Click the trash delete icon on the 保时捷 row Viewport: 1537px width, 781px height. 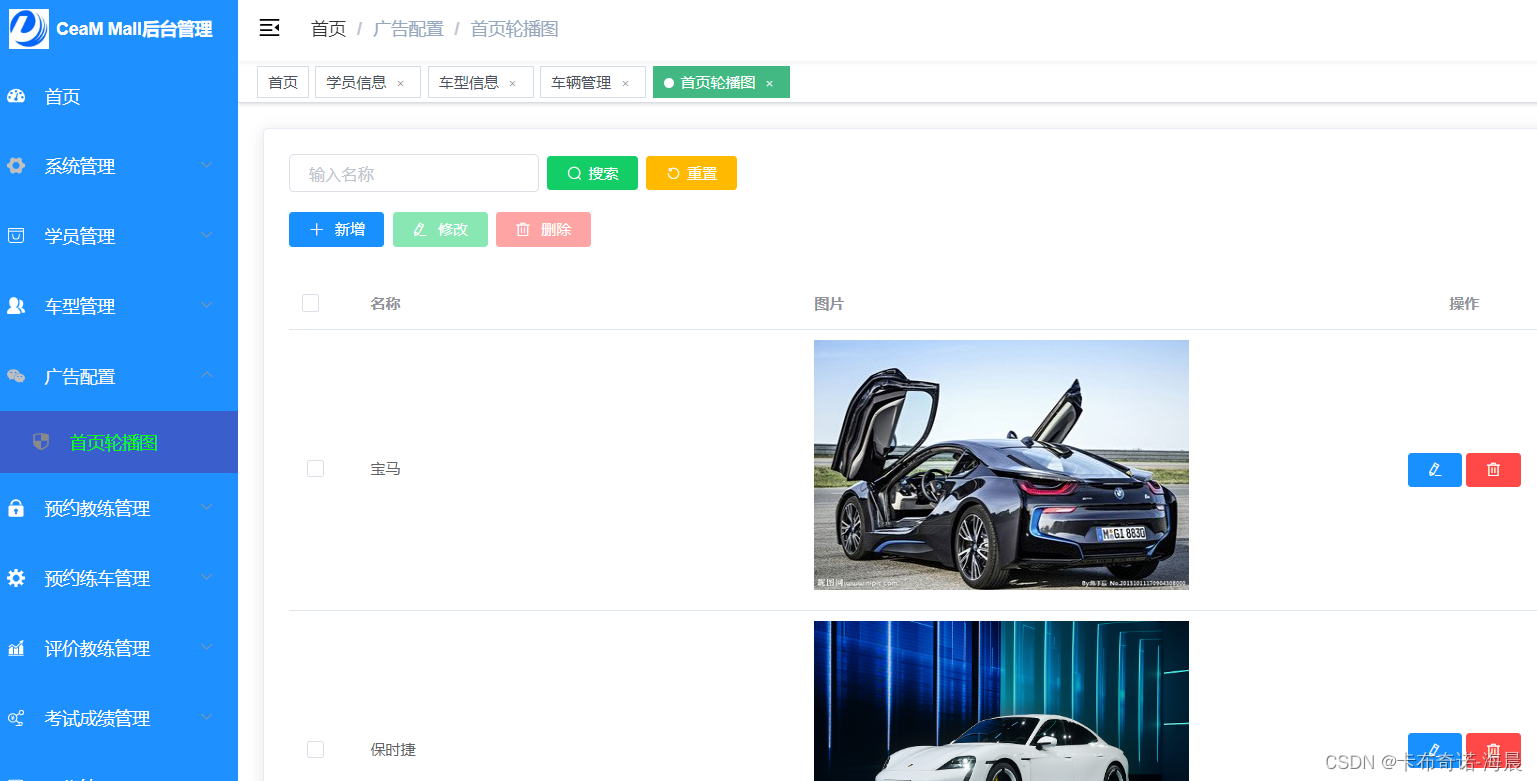click(x=1493, y=749)
